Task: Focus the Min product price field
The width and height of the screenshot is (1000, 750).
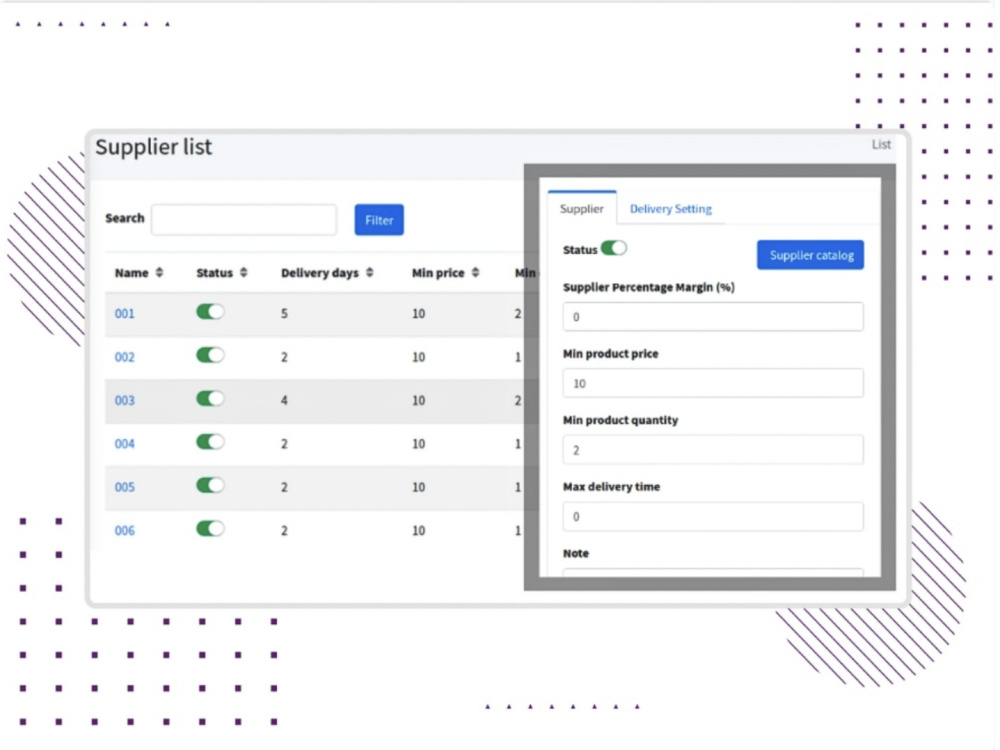Action: coord(714,383)
